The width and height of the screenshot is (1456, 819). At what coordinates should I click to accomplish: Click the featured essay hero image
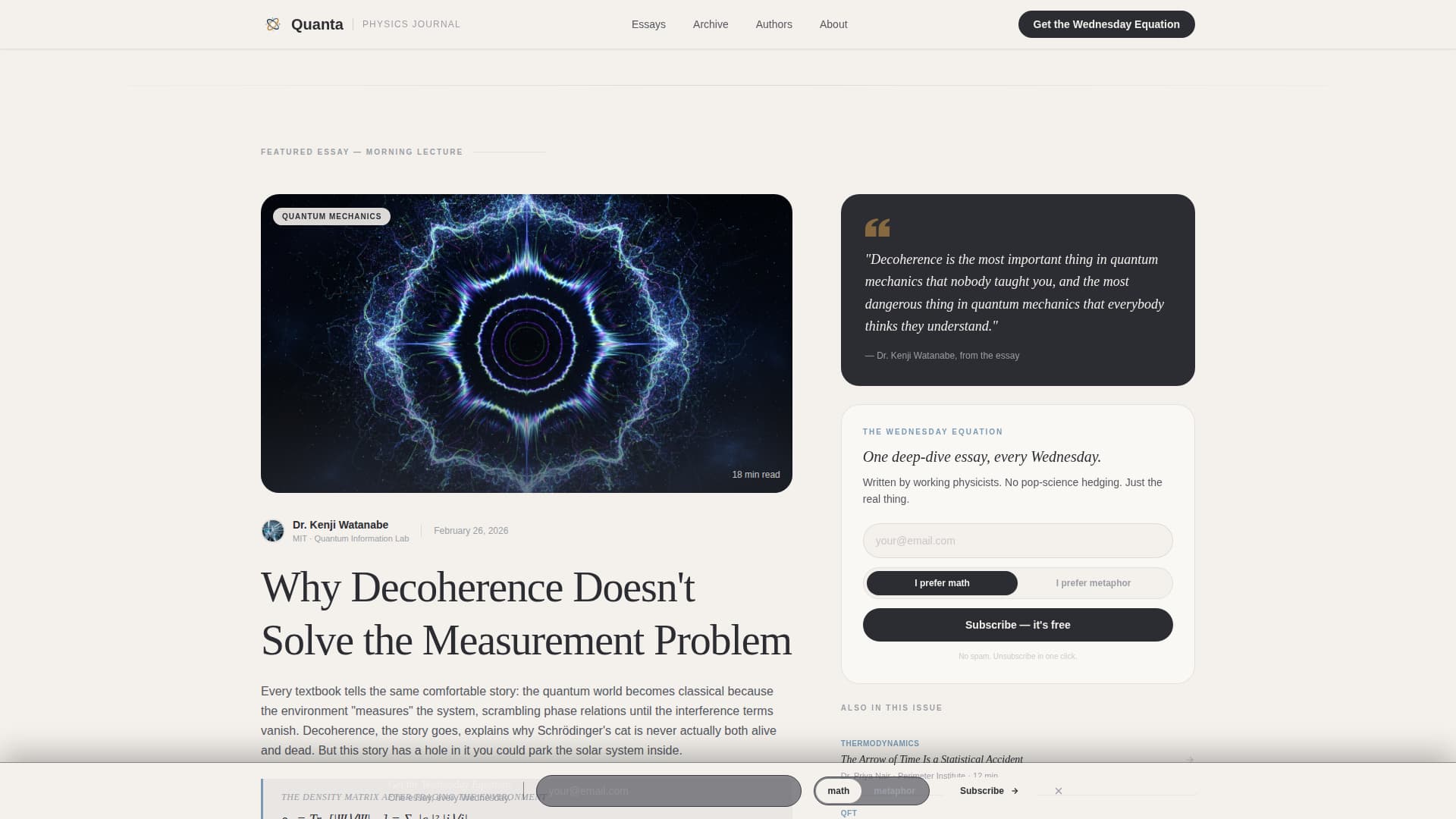click(526, 344)
